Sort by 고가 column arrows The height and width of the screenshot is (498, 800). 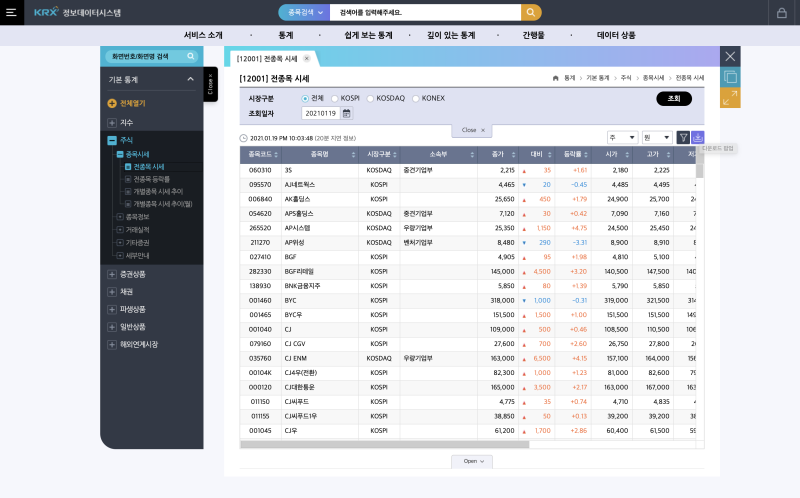point(668,155)
